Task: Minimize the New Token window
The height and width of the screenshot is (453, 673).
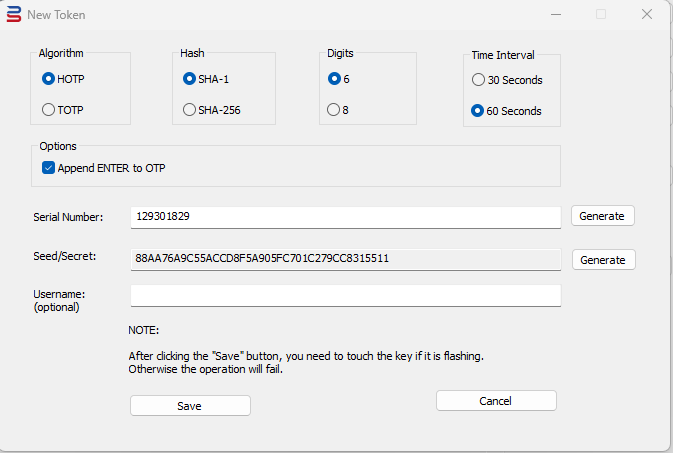Action: tap(555, 14)
